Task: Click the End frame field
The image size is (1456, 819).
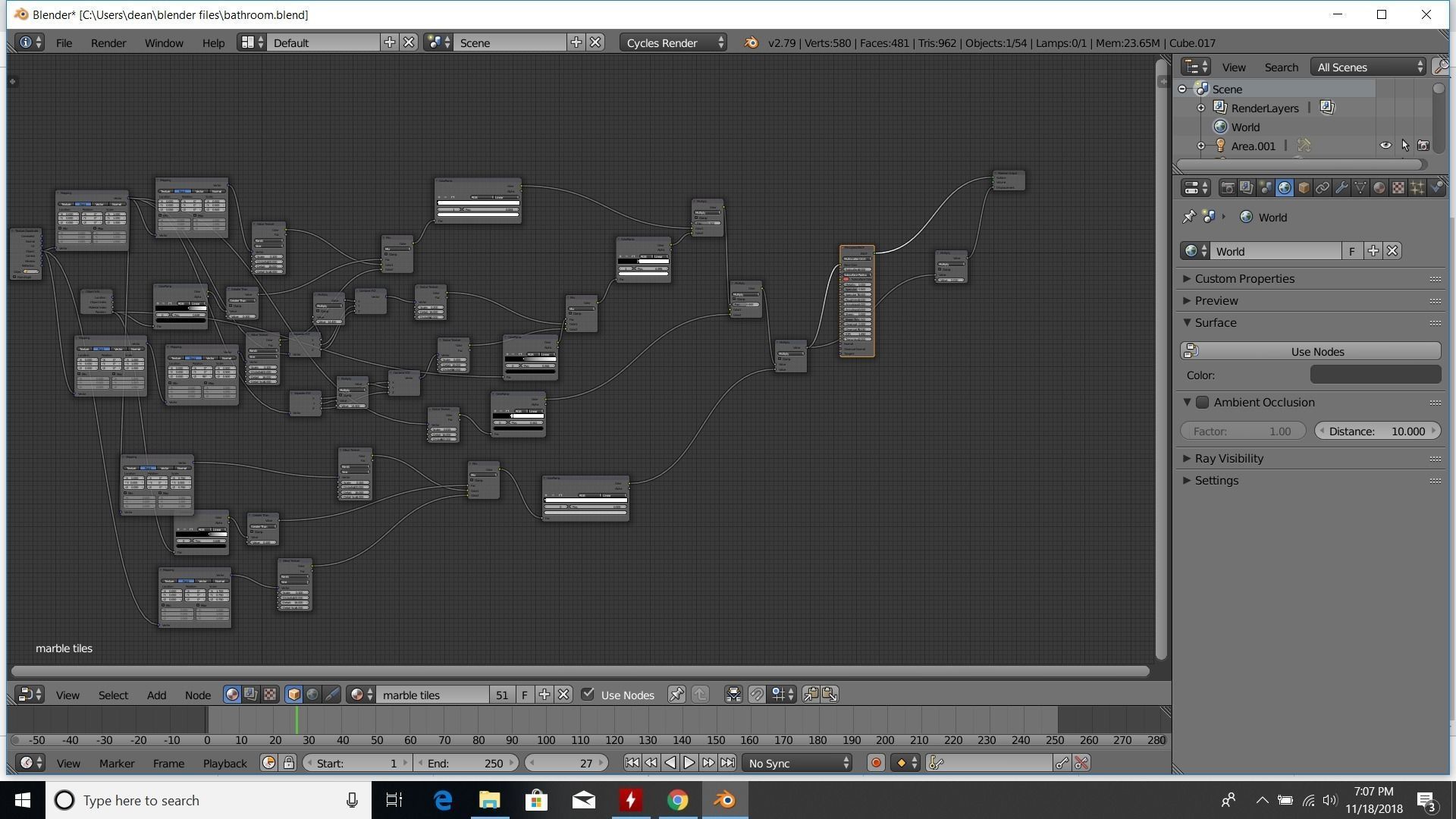Action: 466,763
